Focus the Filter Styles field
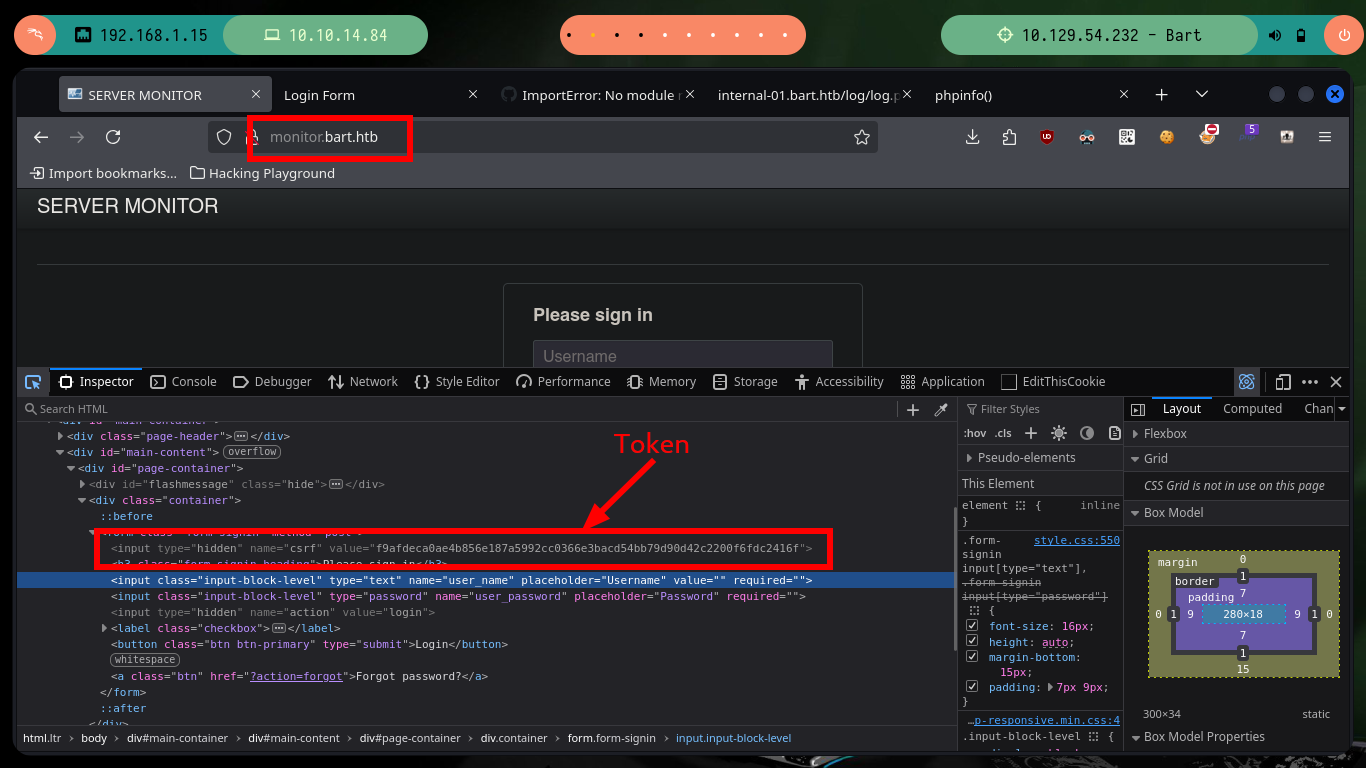The image size is (1366, 768). 1040,410
